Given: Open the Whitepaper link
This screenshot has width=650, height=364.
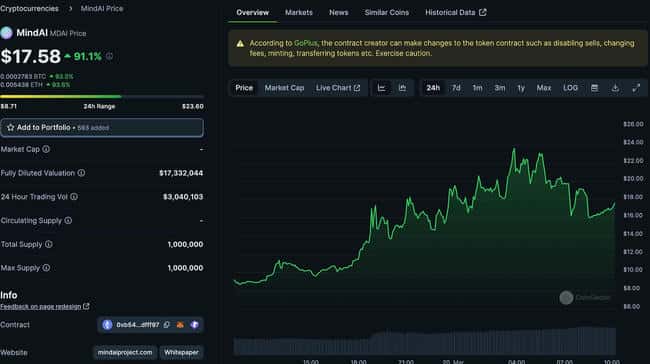Looking at the screenshot, I should point(181,352).
